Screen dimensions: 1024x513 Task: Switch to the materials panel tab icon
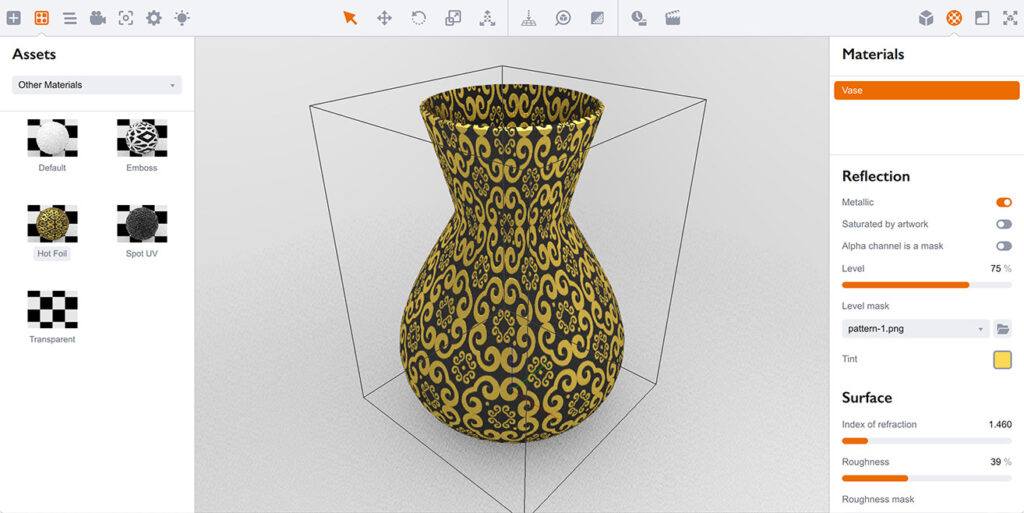pos(954,18)
